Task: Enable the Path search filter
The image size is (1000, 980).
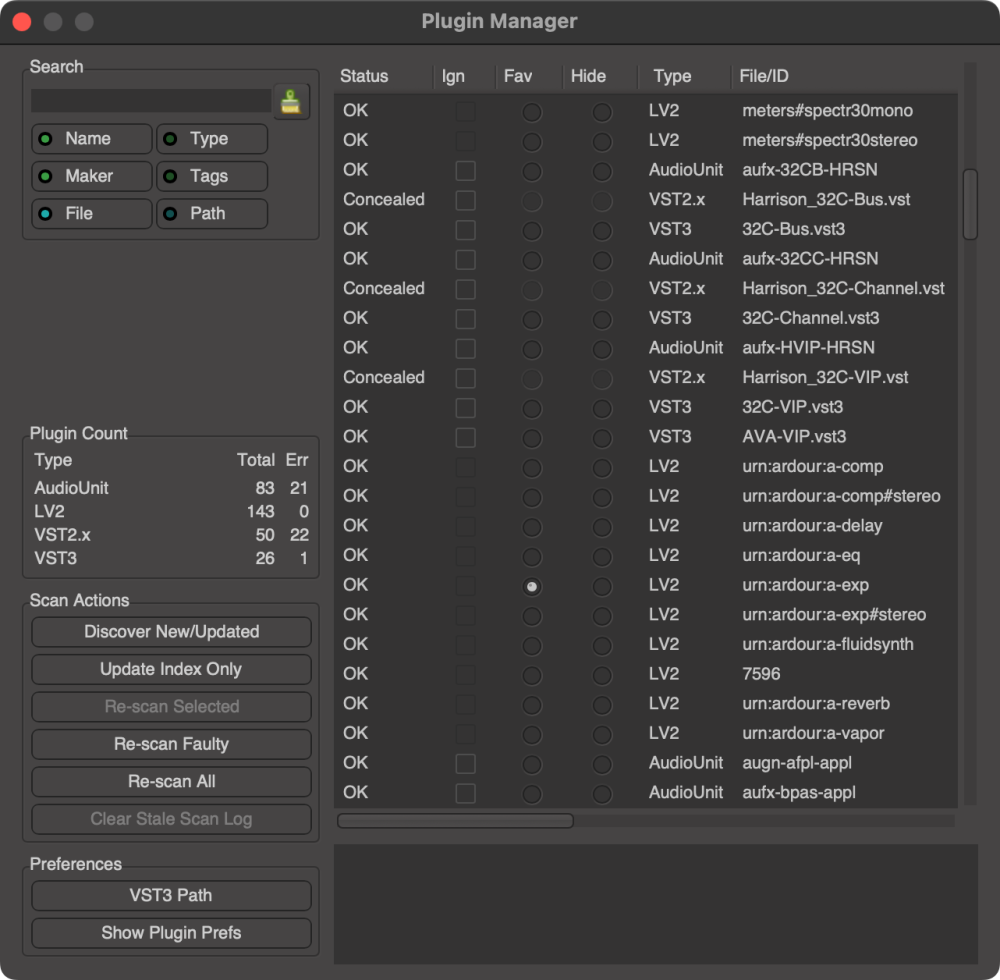Action: tap(211, 213)
